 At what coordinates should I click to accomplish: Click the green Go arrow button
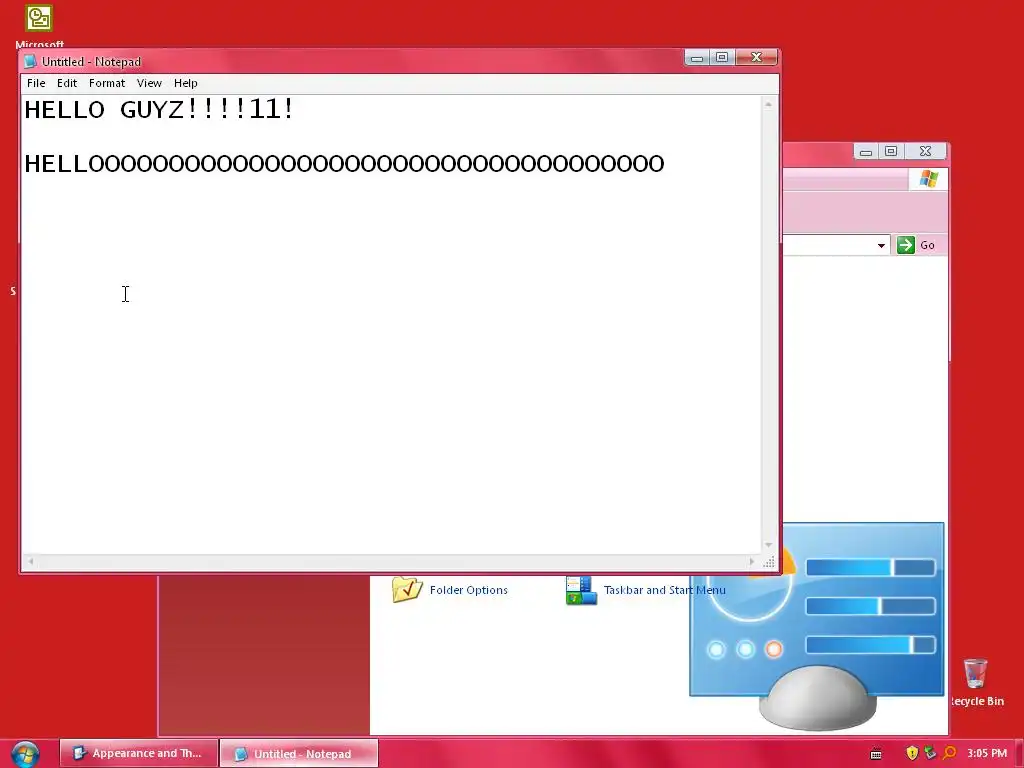coord(906,245)
